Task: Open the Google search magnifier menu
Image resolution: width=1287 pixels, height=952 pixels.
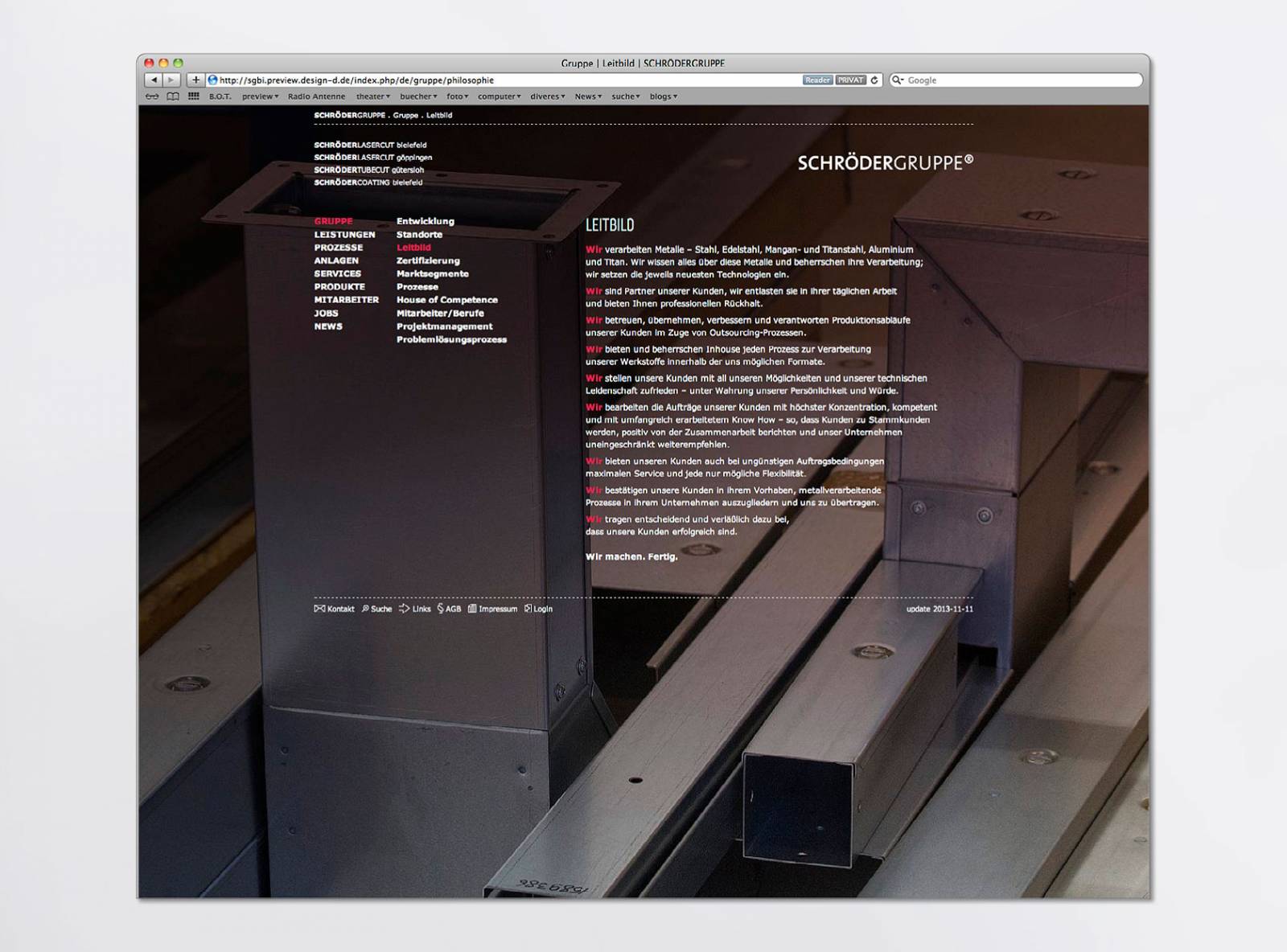Action: (x=898, y=80)
